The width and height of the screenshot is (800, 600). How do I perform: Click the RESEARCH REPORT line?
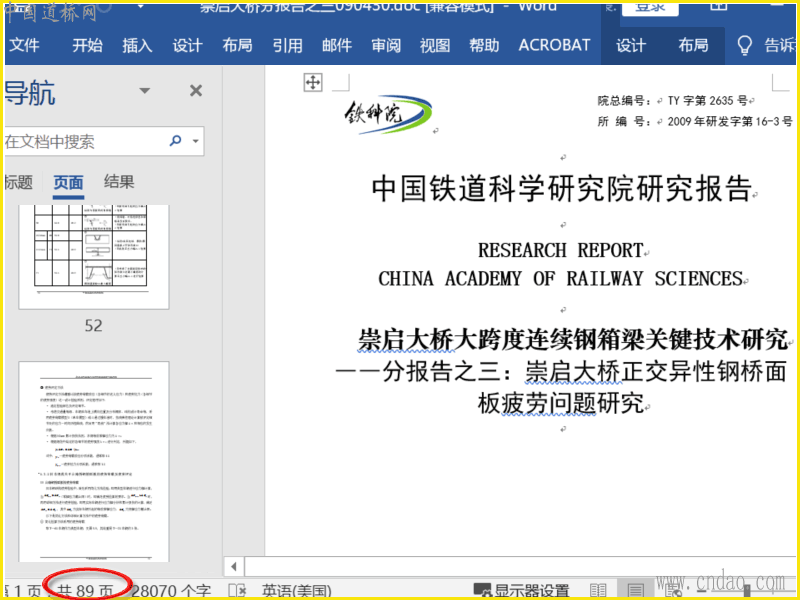[x=560, y=251]
